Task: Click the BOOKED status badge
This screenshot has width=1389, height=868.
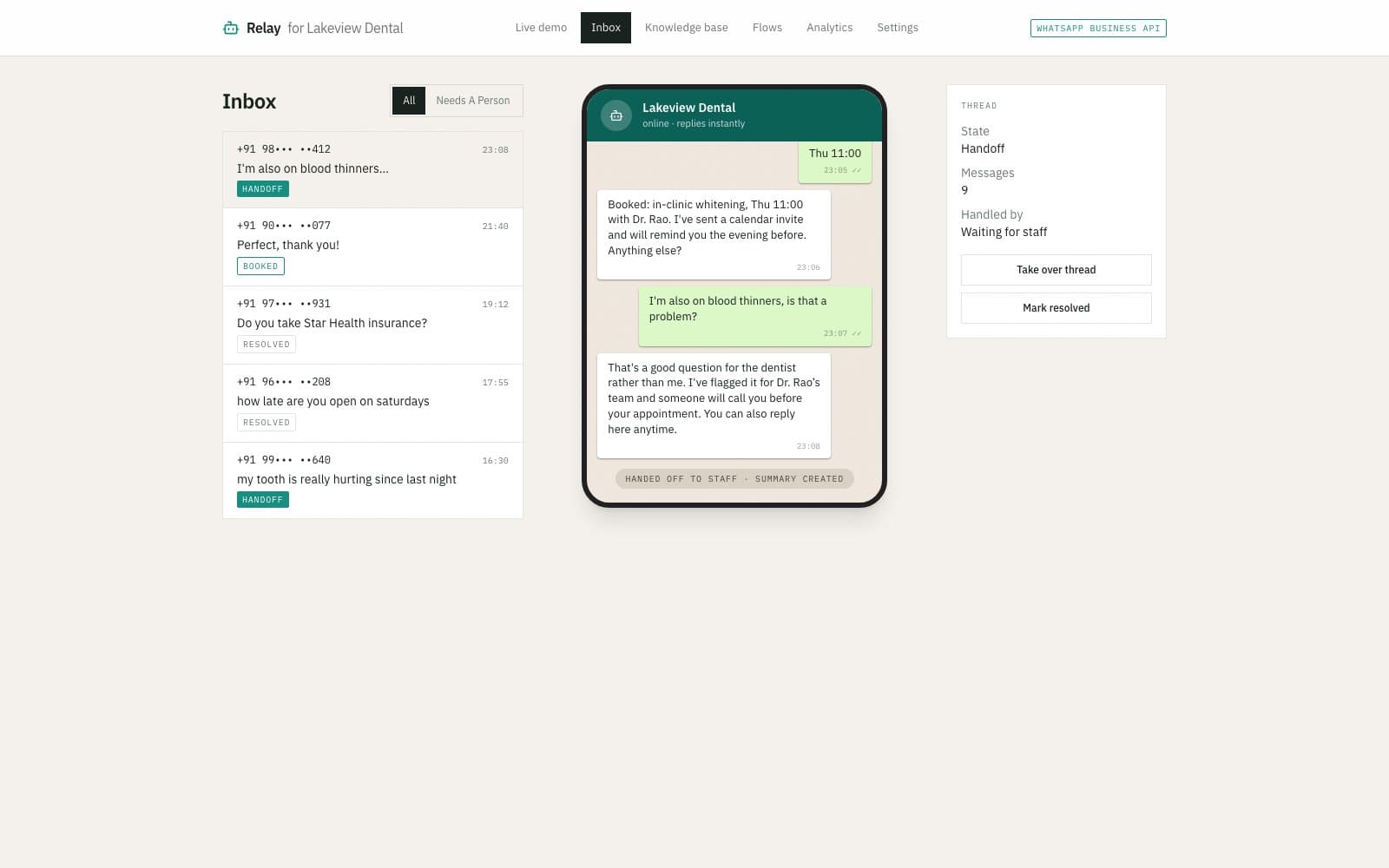Action: click(x=260, y=266)
